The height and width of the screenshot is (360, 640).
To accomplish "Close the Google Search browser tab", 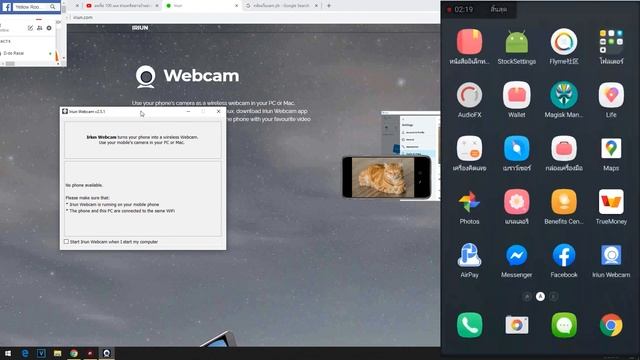I will (x=316, y=6).
